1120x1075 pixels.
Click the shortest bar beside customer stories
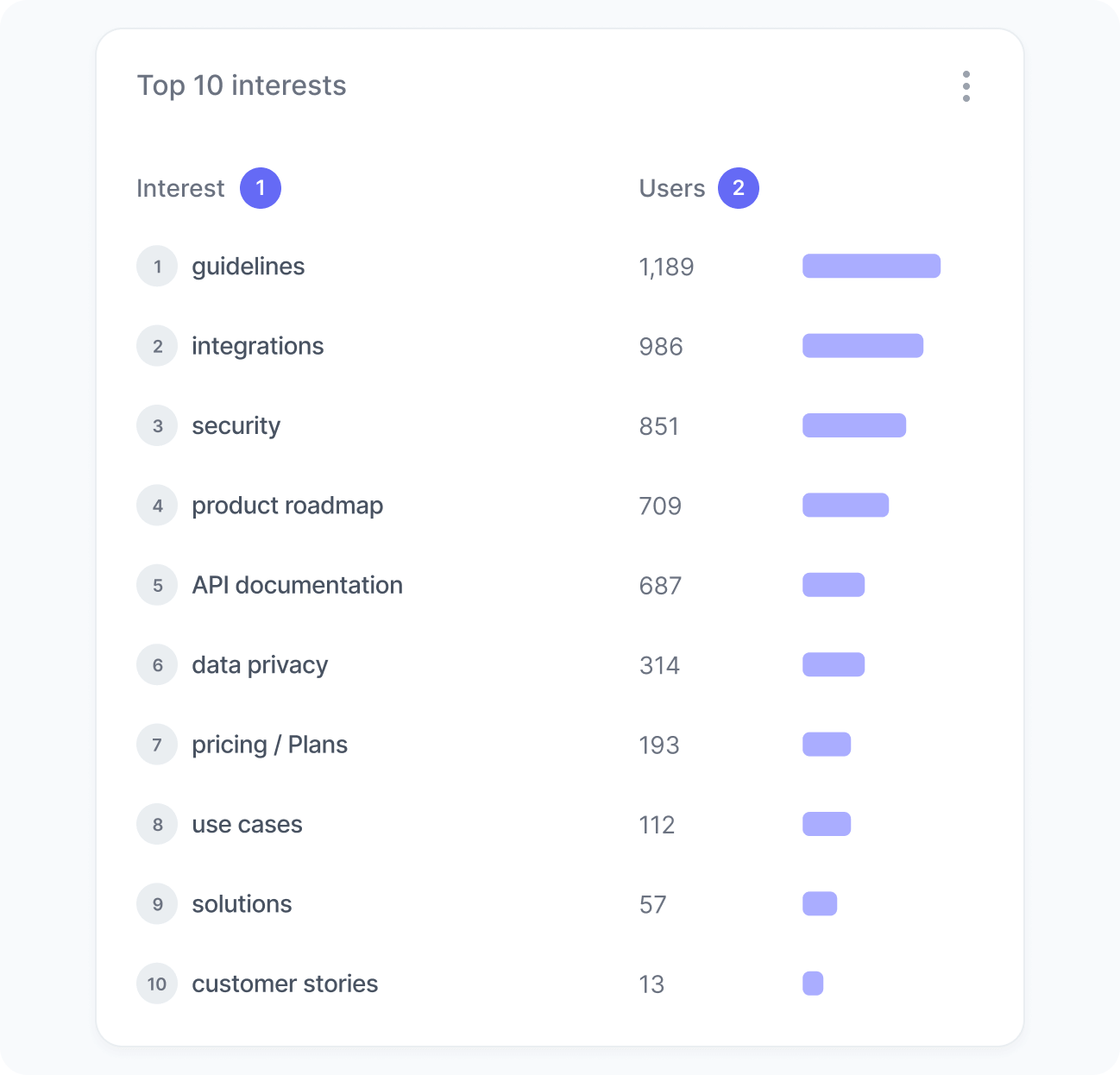point(812,984)
